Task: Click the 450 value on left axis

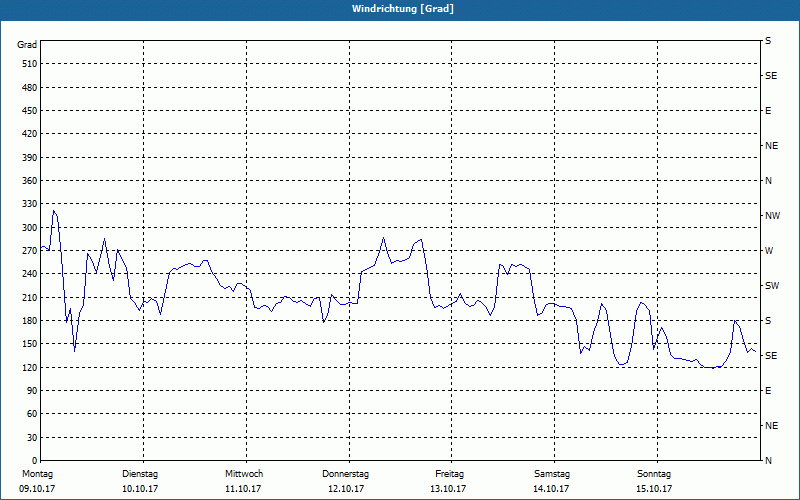Action: pyautogui.click(x=29, y=111)
